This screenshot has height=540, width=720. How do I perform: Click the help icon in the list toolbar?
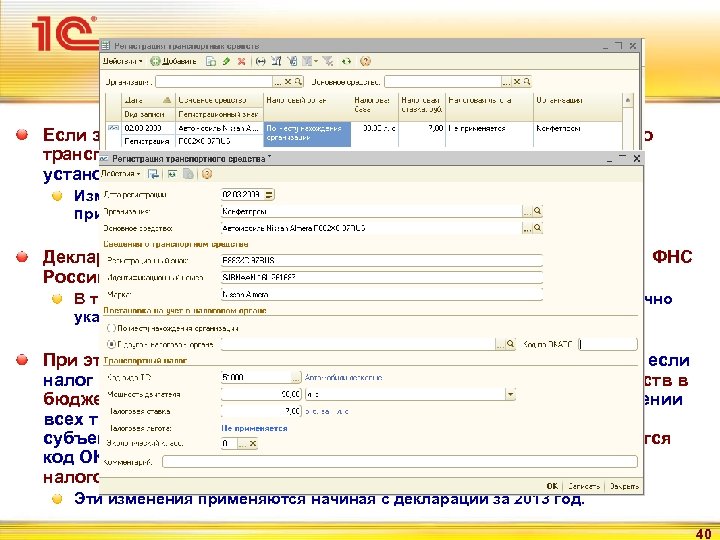click(365, 61)
